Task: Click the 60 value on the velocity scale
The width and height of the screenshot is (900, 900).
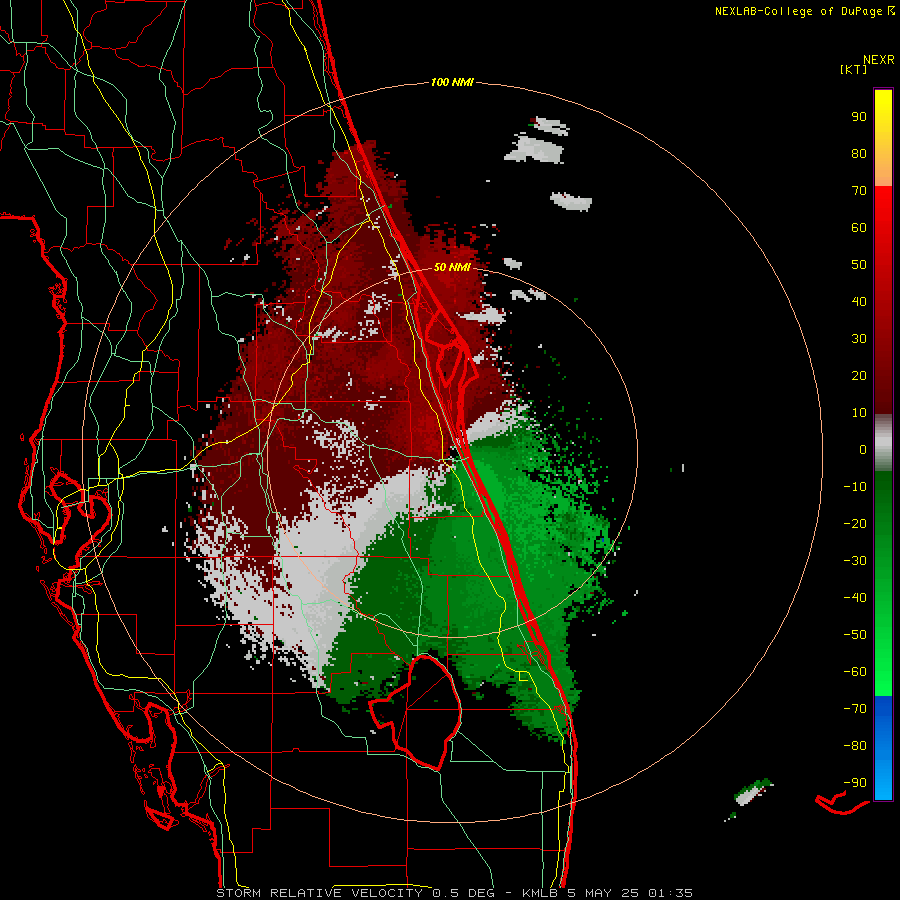Action: (x=859, y=228)
